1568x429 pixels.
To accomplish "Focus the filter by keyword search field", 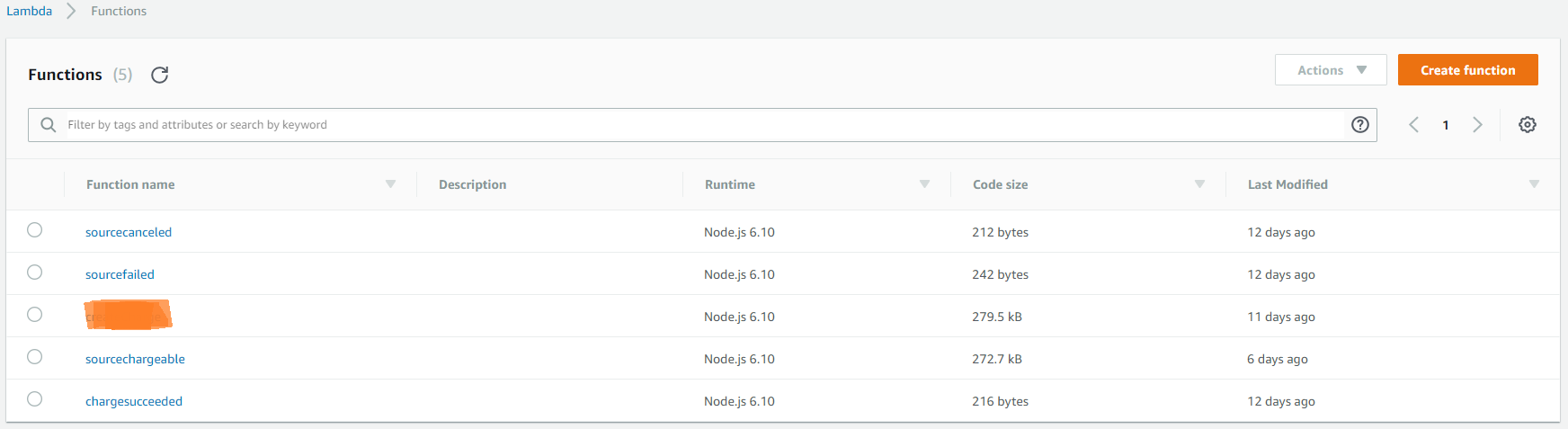I will point(701,125).
